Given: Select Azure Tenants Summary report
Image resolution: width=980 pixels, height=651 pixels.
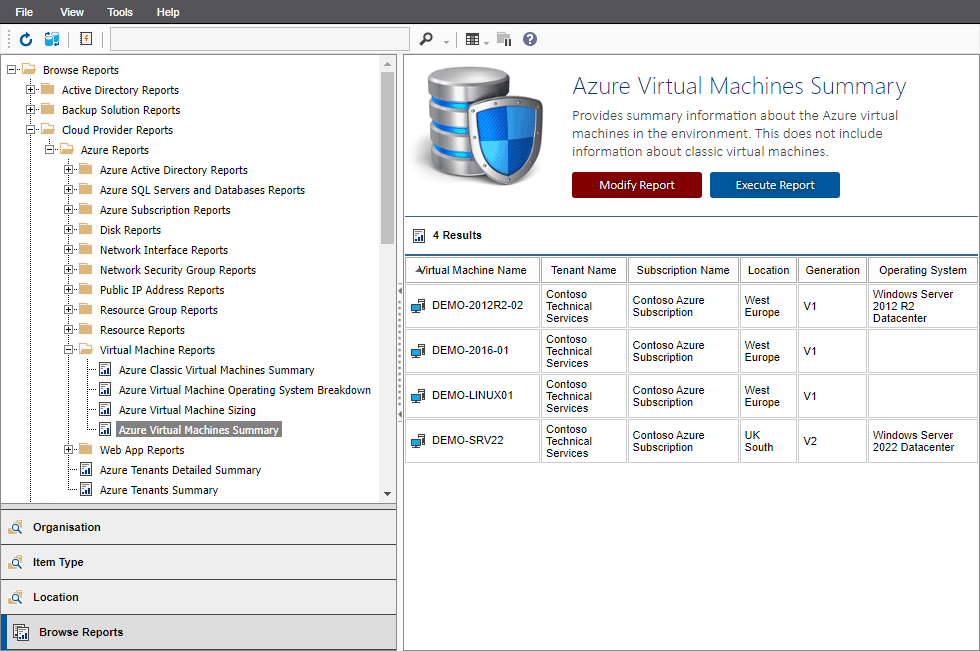Looking at the screenshot, I should pos(159,490).
